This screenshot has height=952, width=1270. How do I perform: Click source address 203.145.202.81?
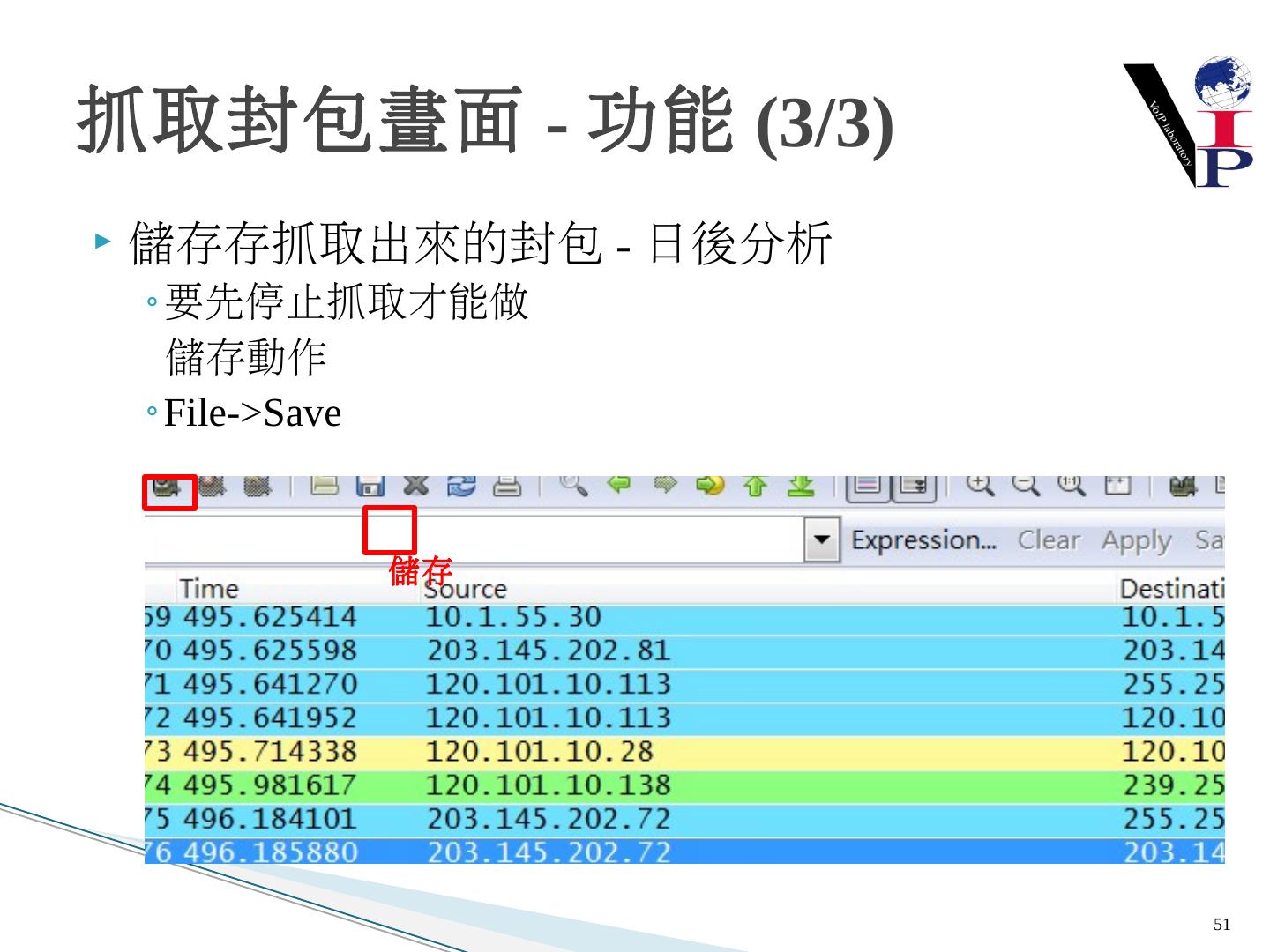549,651
